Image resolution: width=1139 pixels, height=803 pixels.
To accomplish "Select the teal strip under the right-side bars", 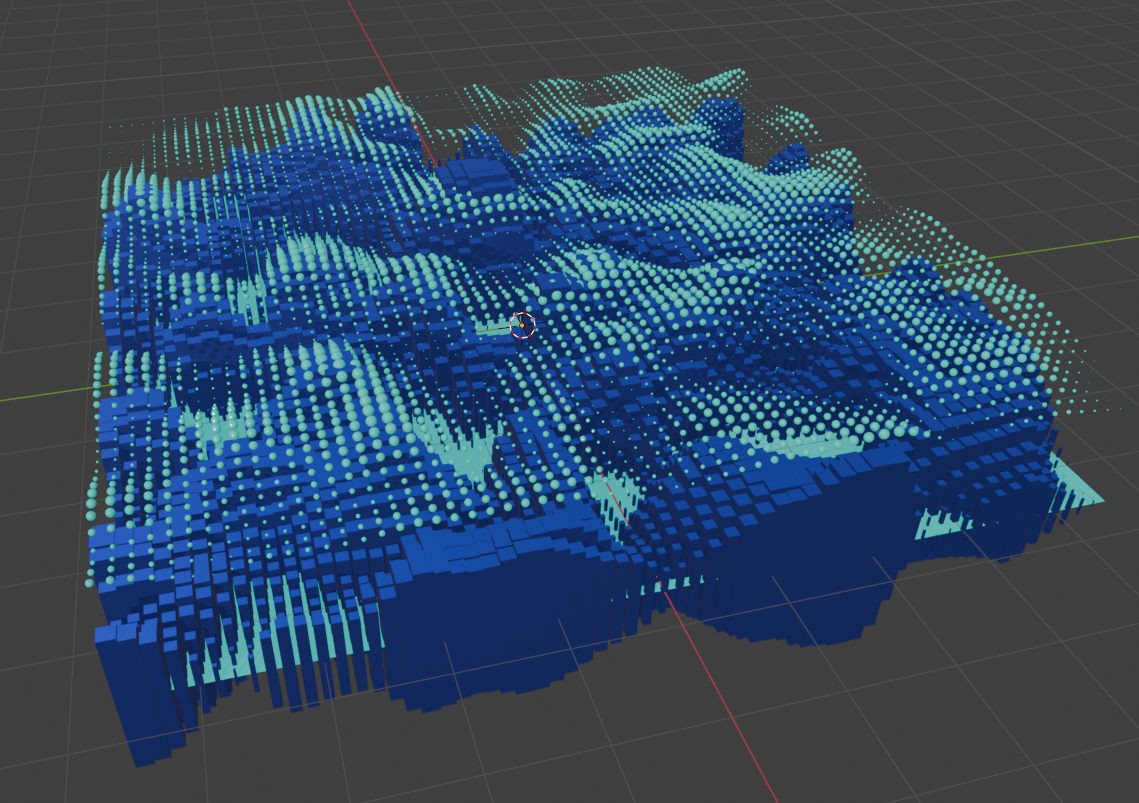I will click(944, 523).
